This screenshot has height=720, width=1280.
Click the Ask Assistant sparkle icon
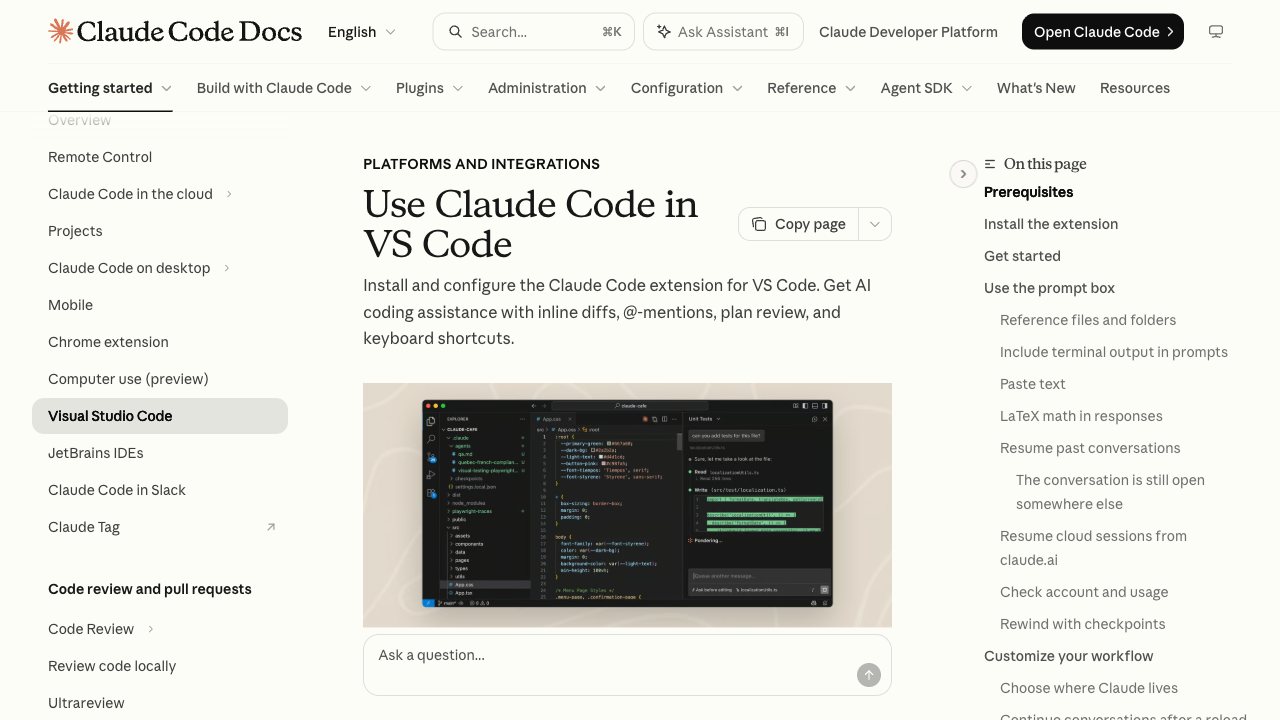[663, 32]
